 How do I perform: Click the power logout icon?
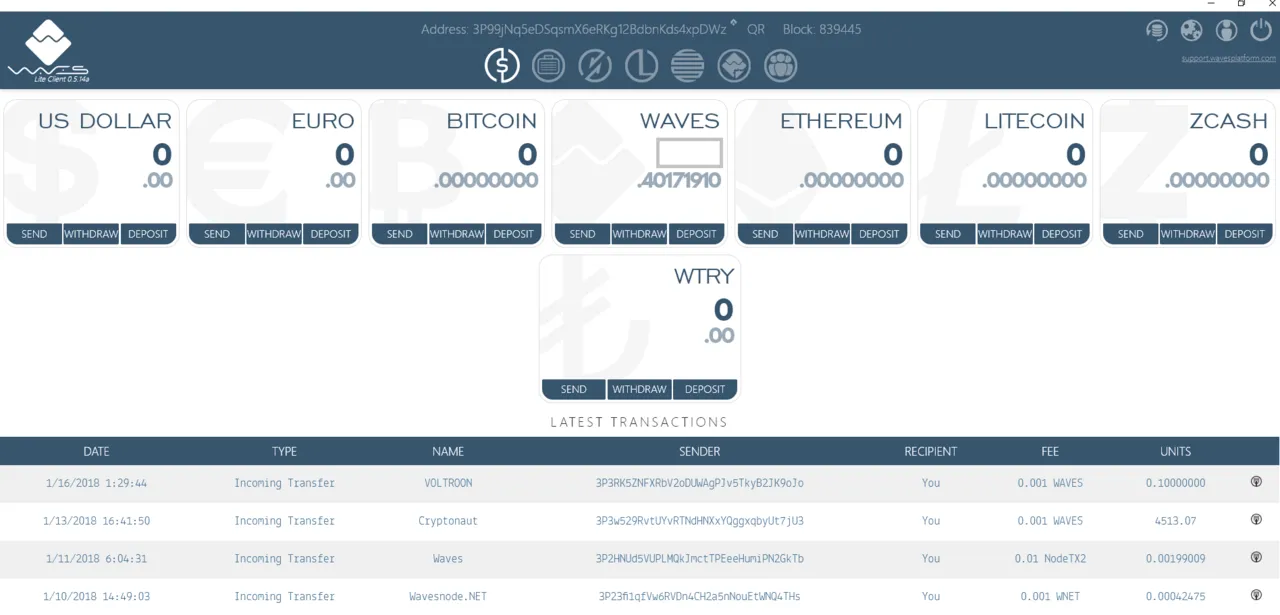point(1261,31)
